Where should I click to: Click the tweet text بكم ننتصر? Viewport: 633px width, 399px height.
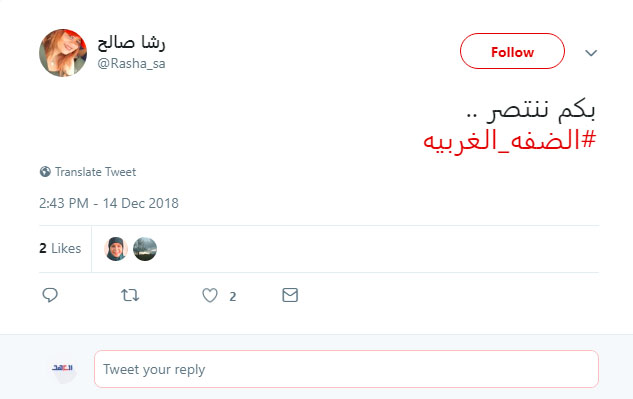pos(531,111)
